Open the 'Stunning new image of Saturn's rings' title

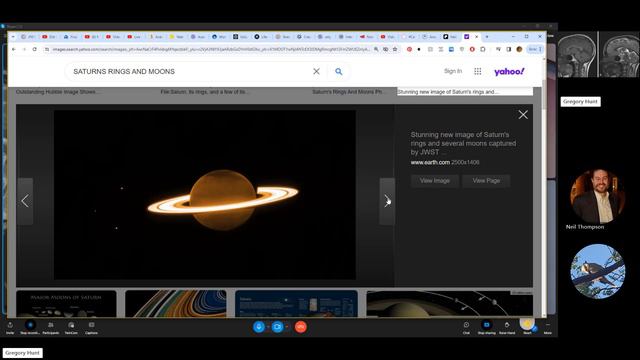tap(463, 143)
